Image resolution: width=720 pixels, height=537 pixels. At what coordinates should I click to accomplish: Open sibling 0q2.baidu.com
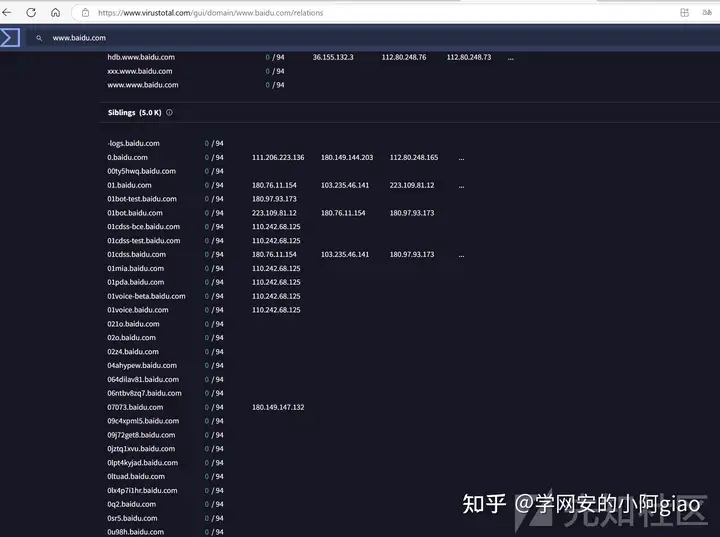coord(131,504)
